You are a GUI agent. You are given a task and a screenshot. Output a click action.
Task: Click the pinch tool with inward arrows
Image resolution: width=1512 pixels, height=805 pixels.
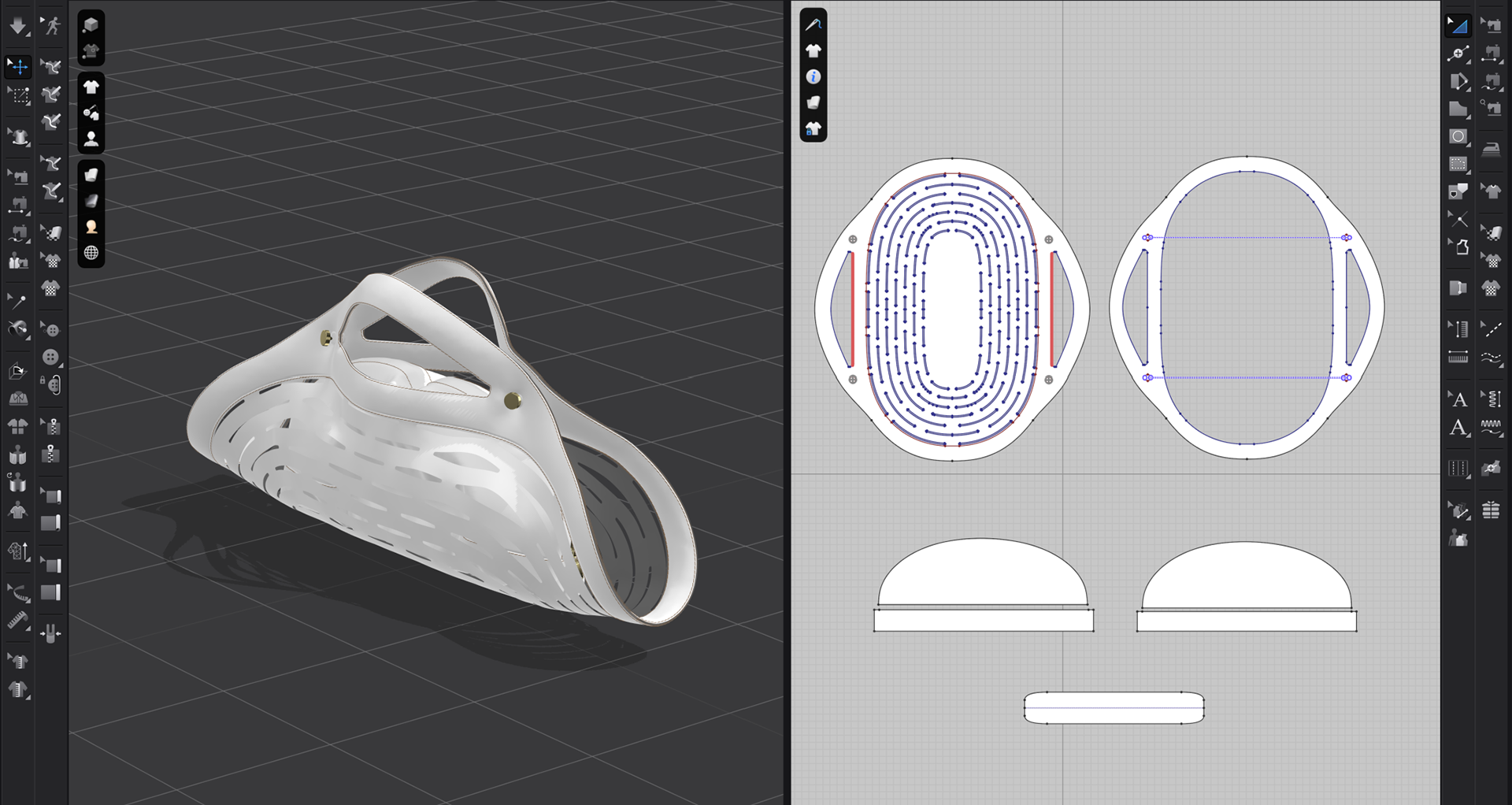click(x=51, y=633)
